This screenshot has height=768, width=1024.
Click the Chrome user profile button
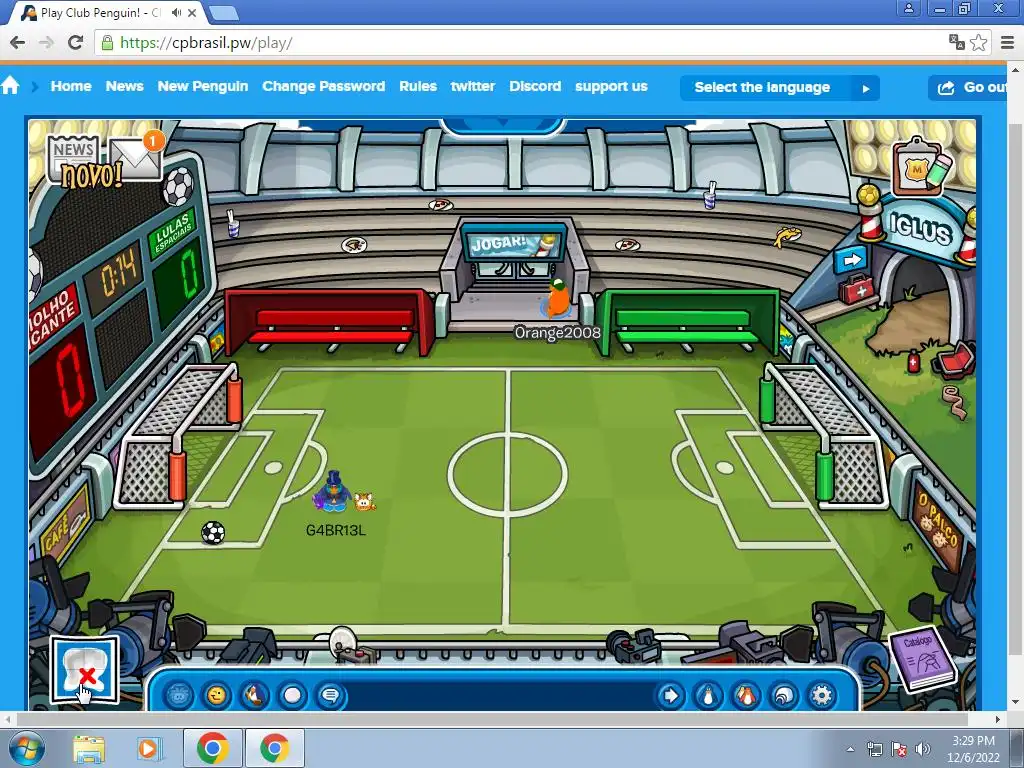[x=908, y=8]
